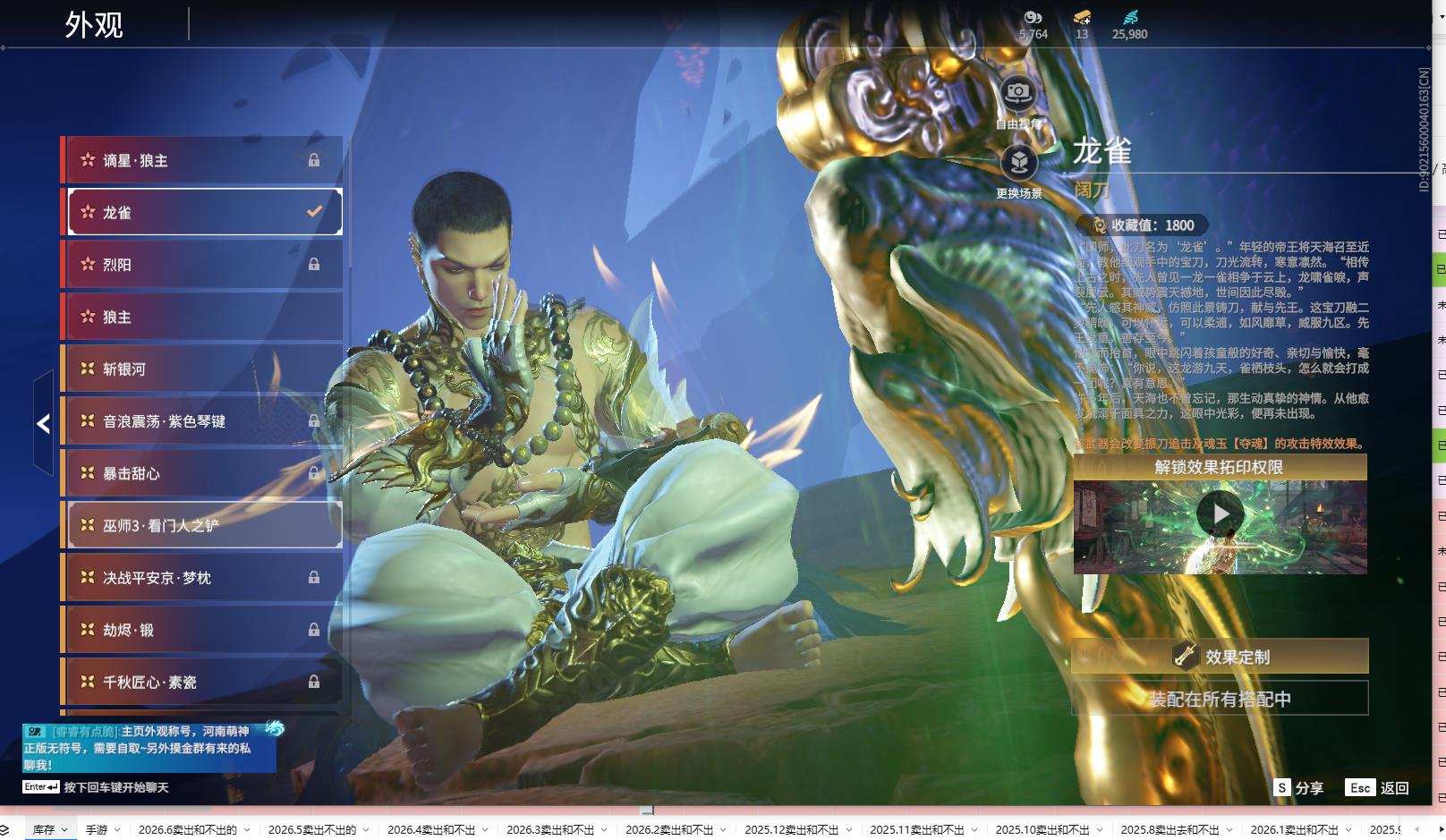This screenshot has width=1446, height=840.
Task: Click the 分享 share button
Action: coord(1298,787)
